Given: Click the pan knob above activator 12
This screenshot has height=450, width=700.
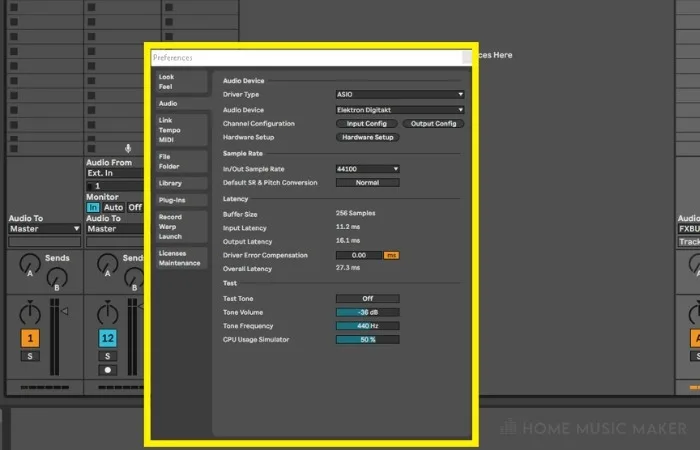Looking at the screenshot, I should point(108,313).
